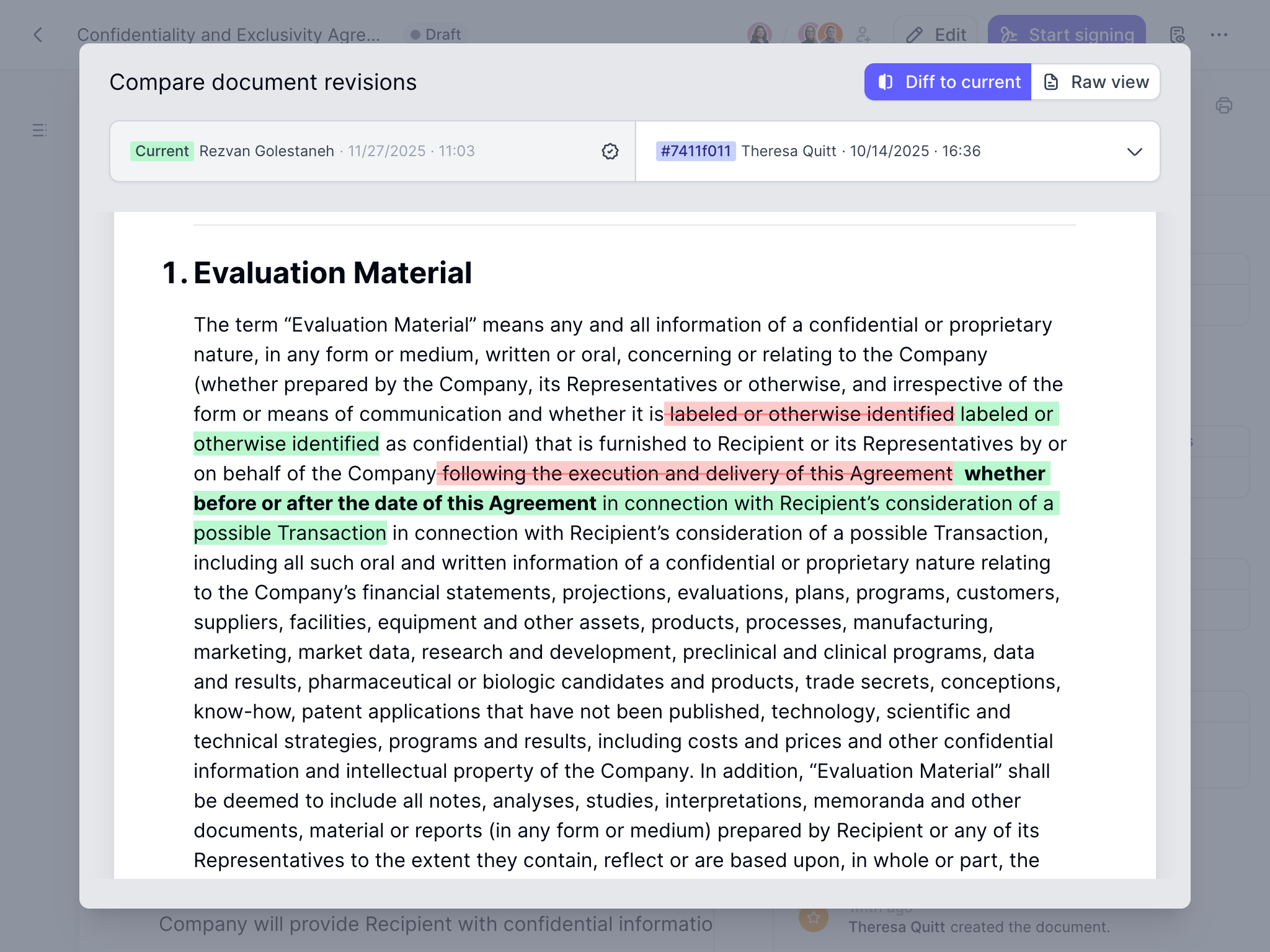
Task: Toggle the Diff to current view
Action: click(x=947, y=81)
